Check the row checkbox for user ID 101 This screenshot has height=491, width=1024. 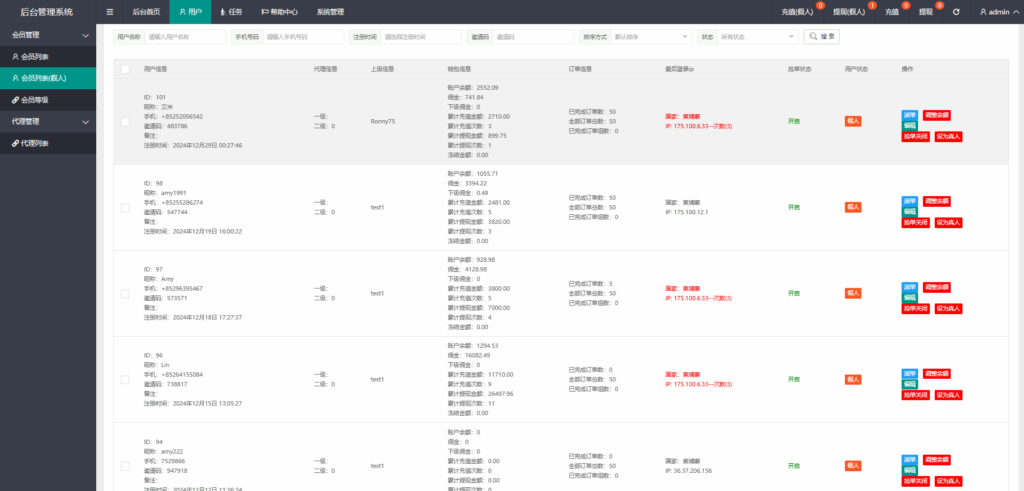point(125,122)
